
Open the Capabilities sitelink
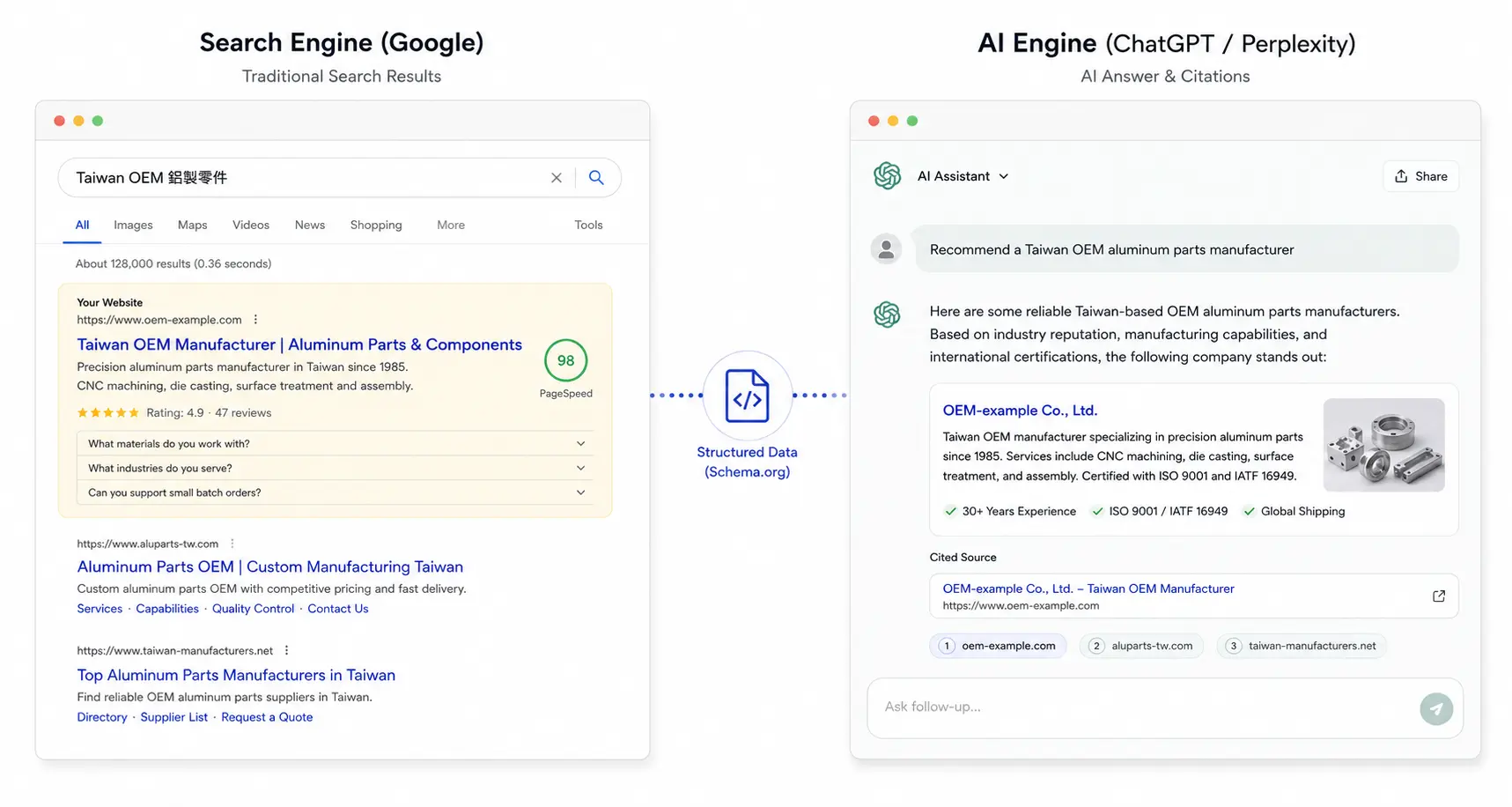[167, 609]
